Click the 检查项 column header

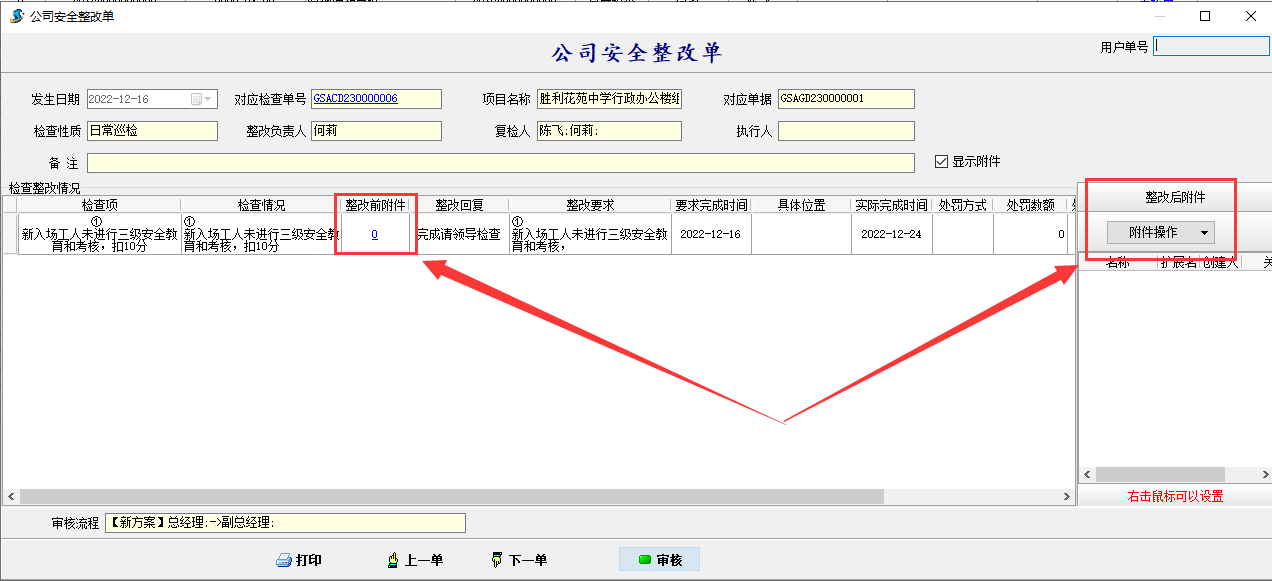99,205
